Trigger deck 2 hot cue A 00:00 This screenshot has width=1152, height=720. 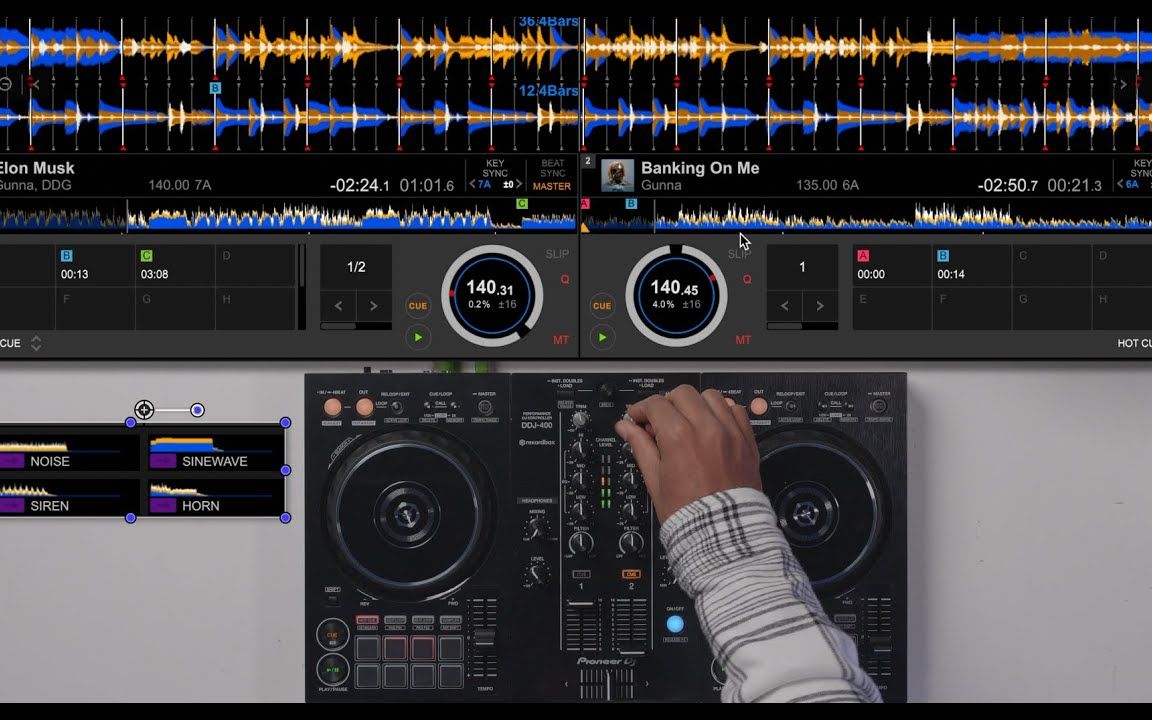point(891,266)
